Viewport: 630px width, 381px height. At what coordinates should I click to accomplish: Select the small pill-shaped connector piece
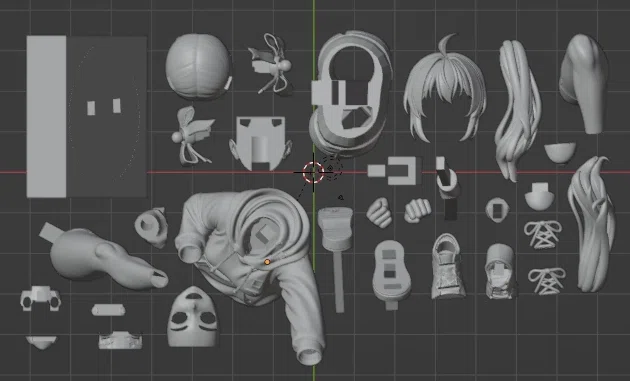click(x=108, y=310)
